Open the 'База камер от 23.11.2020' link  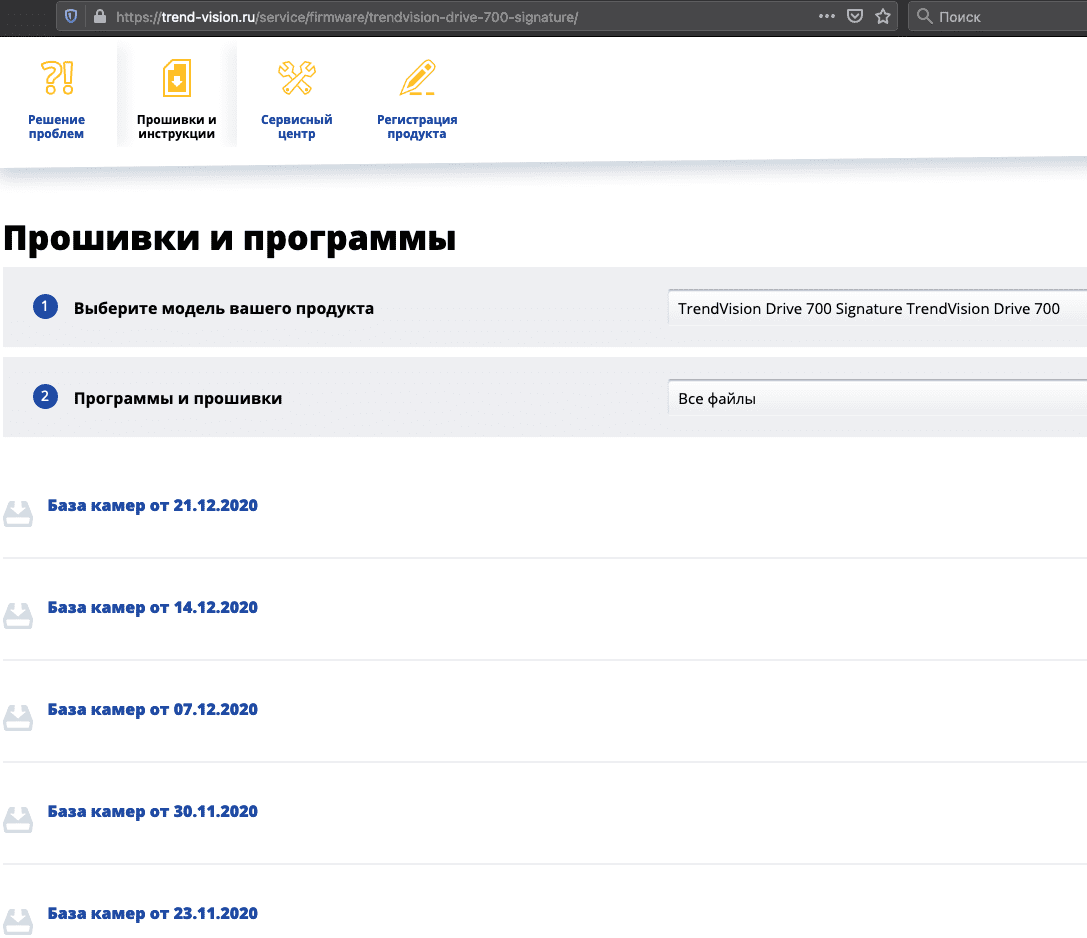click(152, 914)
